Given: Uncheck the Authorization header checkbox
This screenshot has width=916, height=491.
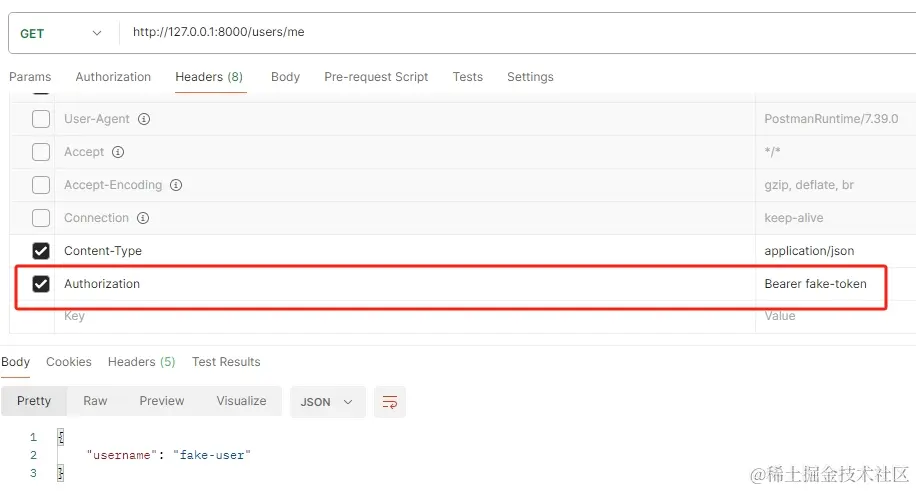Looking at the screenshot, I should click(x=41, y=284).
